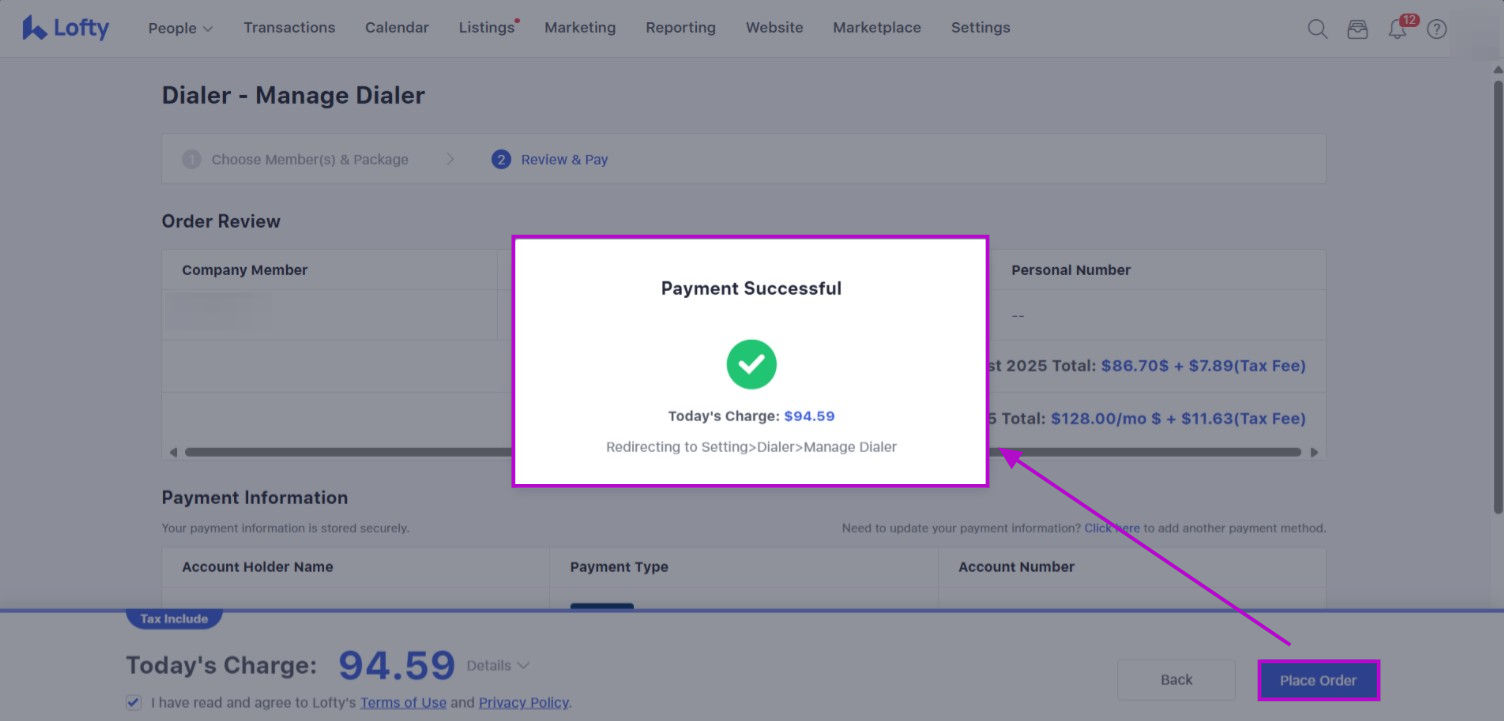Image resolution: width=1504 pixels, height=721 pixels.
Task: Toggle the Terms of Use agreement checkbox
Action: [134, 702]
